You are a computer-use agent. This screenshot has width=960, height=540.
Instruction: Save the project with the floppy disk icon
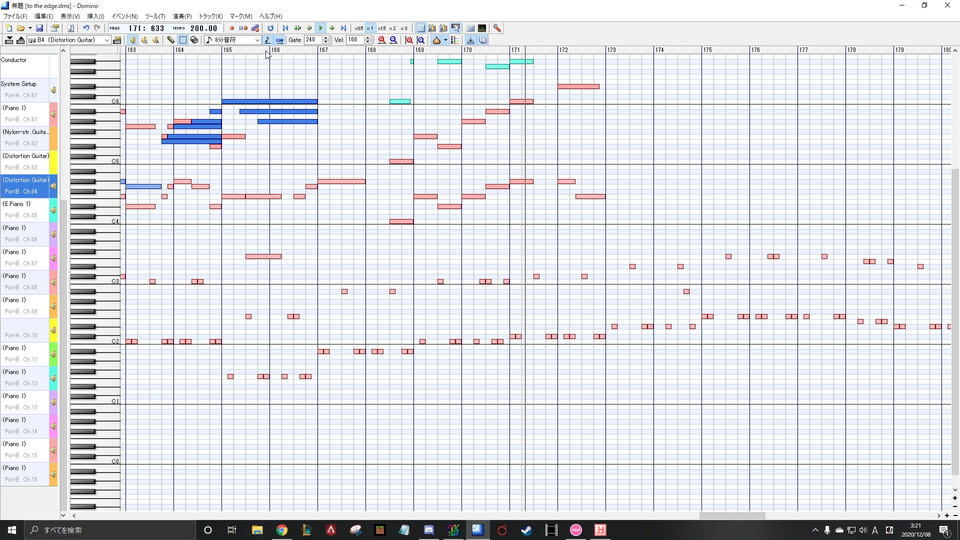click(39, 28)
